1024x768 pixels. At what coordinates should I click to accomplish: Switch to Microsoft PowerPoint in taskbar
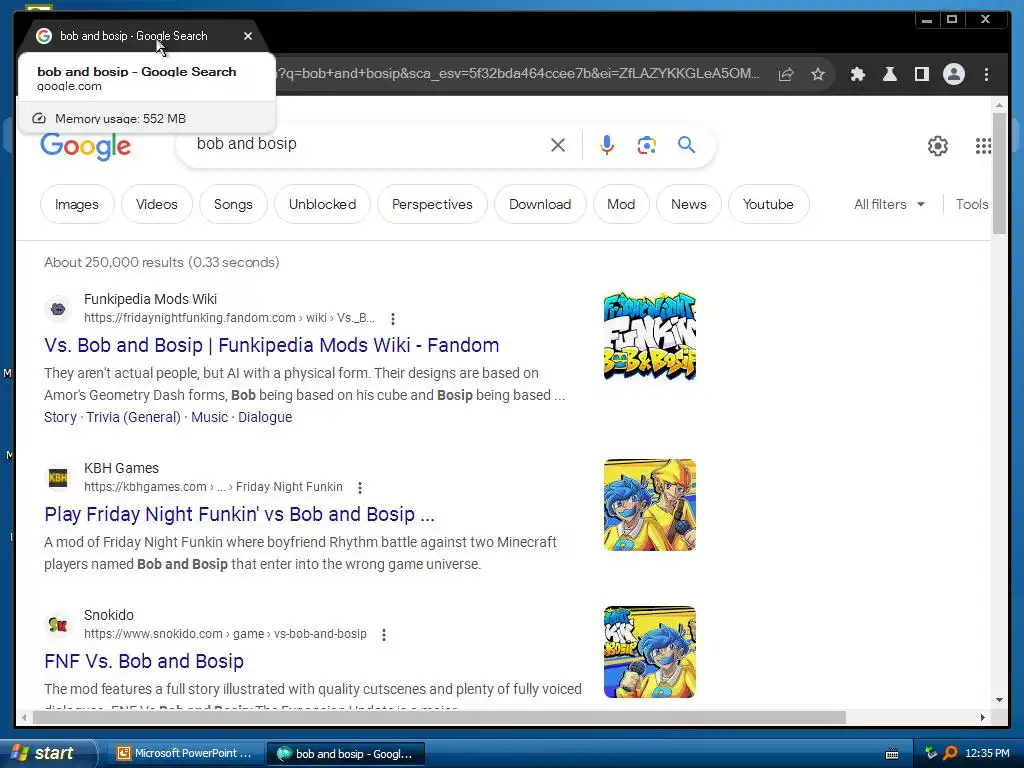pyautogui.click(x=184, y=753)
